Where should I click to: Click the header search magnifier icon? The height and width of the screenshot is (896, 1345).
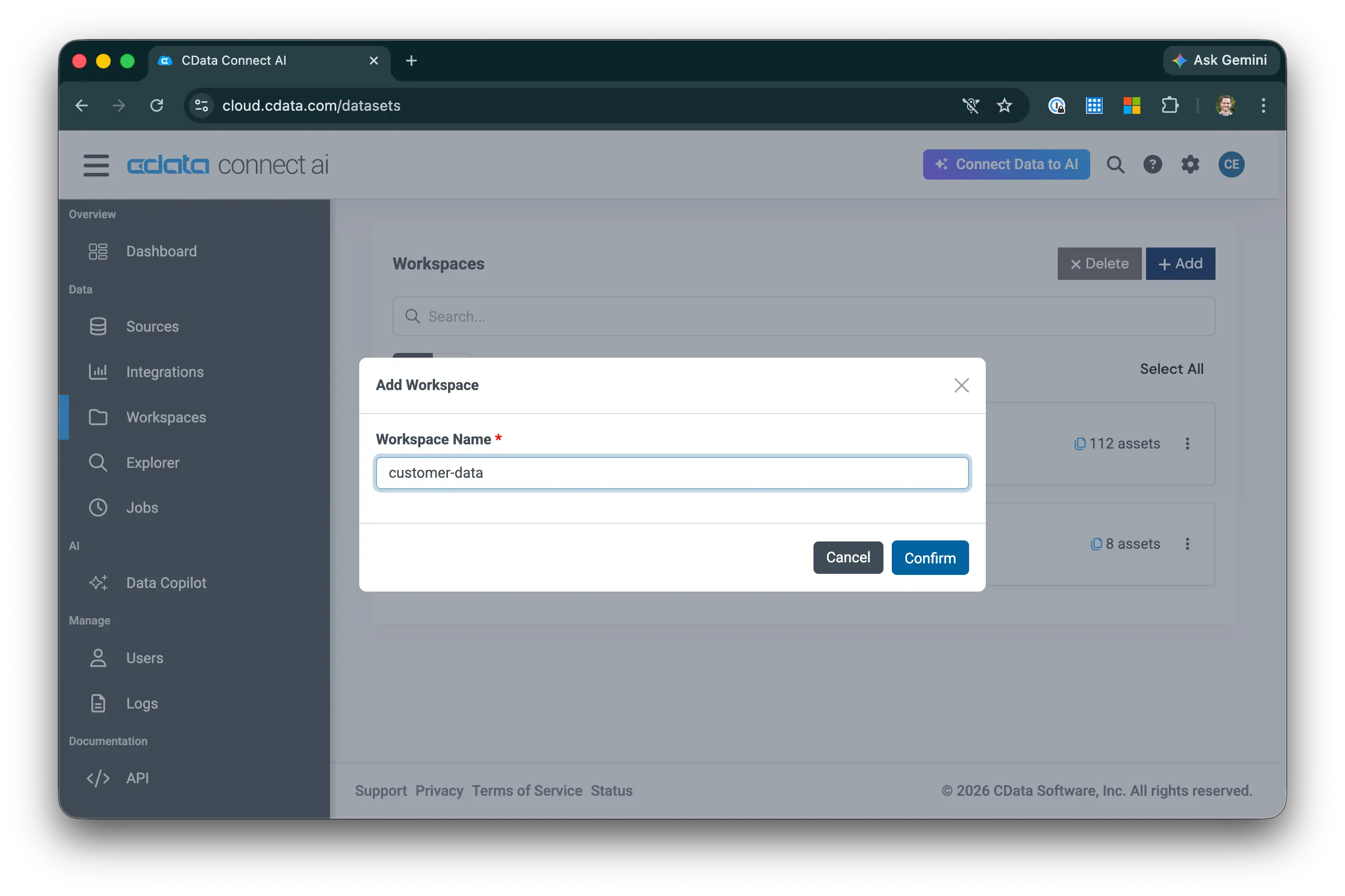tap(1115, 164)
